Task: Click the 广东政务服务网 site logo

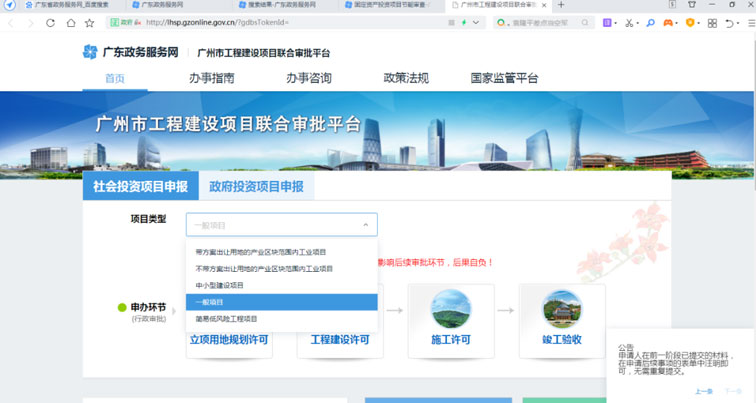Action: [x=130, y=52]
